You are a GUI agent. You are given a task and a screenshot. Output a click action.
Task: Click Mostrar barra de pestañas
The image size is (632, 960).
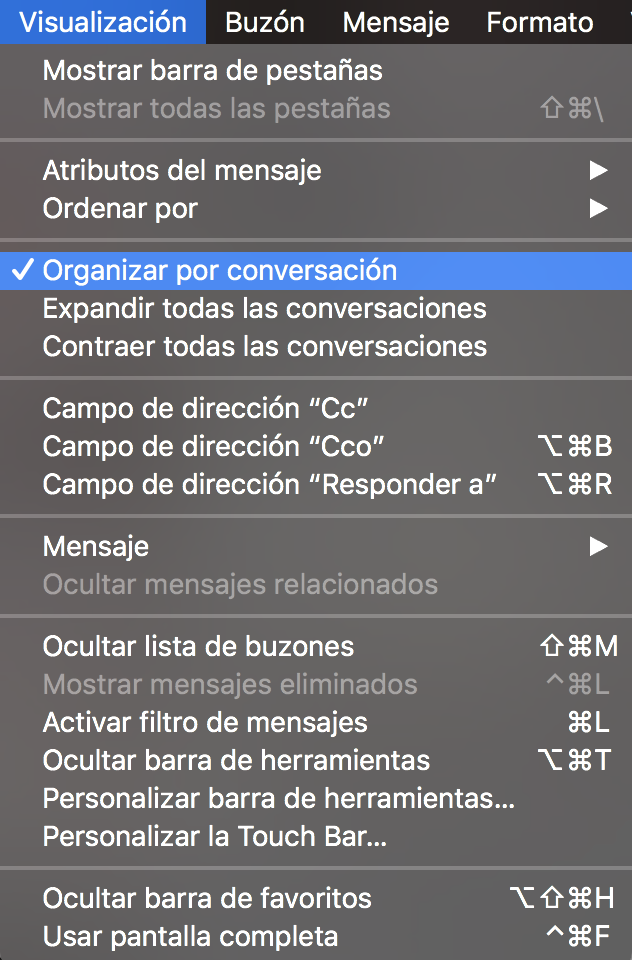tap(212, 71)
